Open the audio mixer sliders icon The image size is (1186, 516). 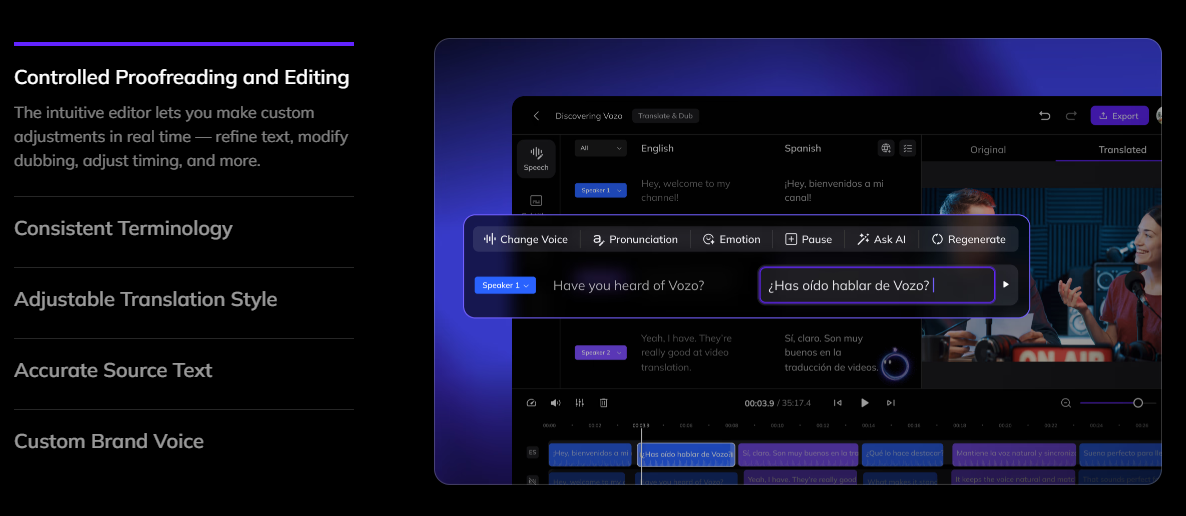(x=579, y=403)
